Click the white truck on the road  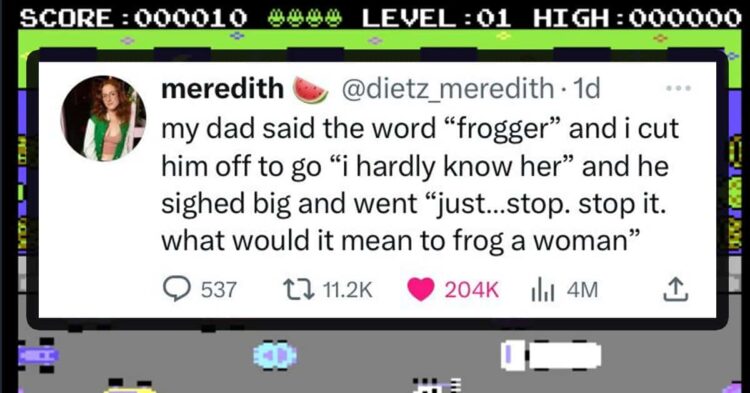click(551, 356)
